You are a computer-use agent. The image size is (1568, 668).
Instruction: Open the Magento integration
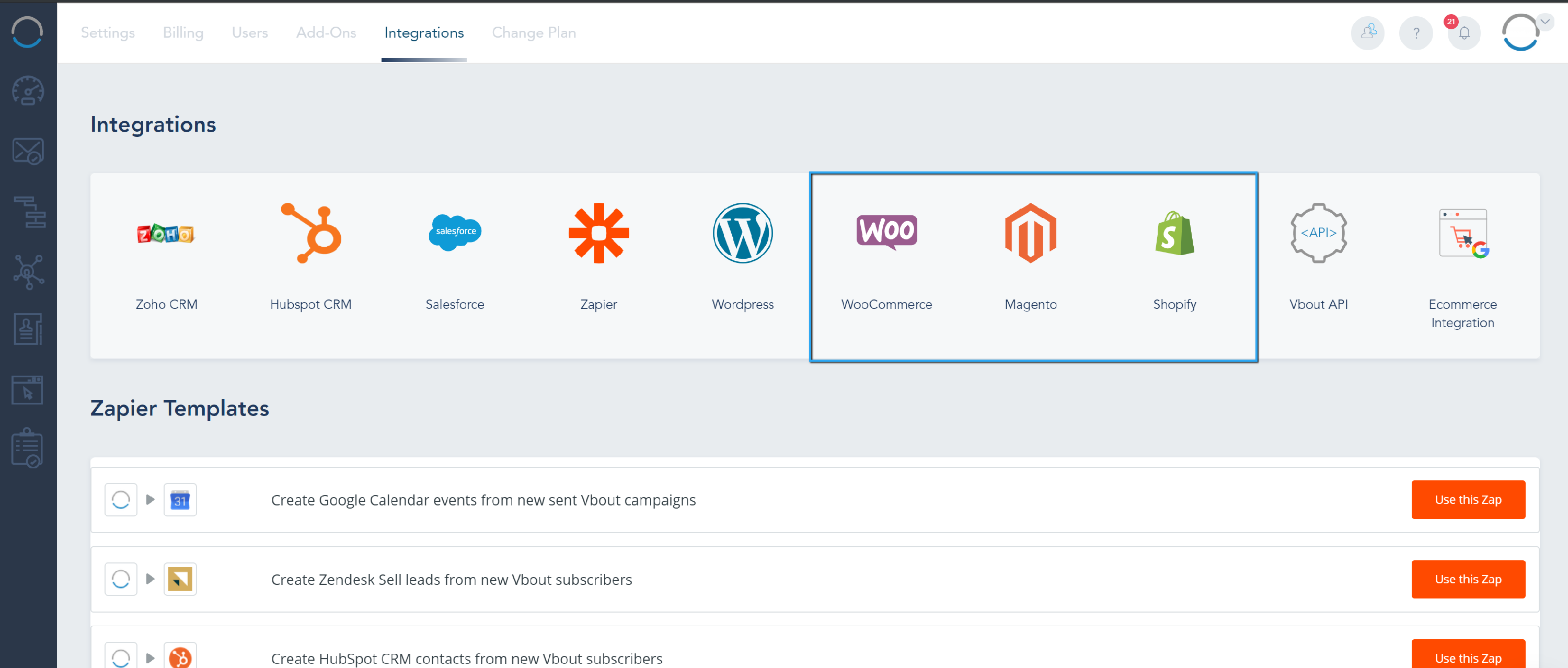pos(1031,234)
